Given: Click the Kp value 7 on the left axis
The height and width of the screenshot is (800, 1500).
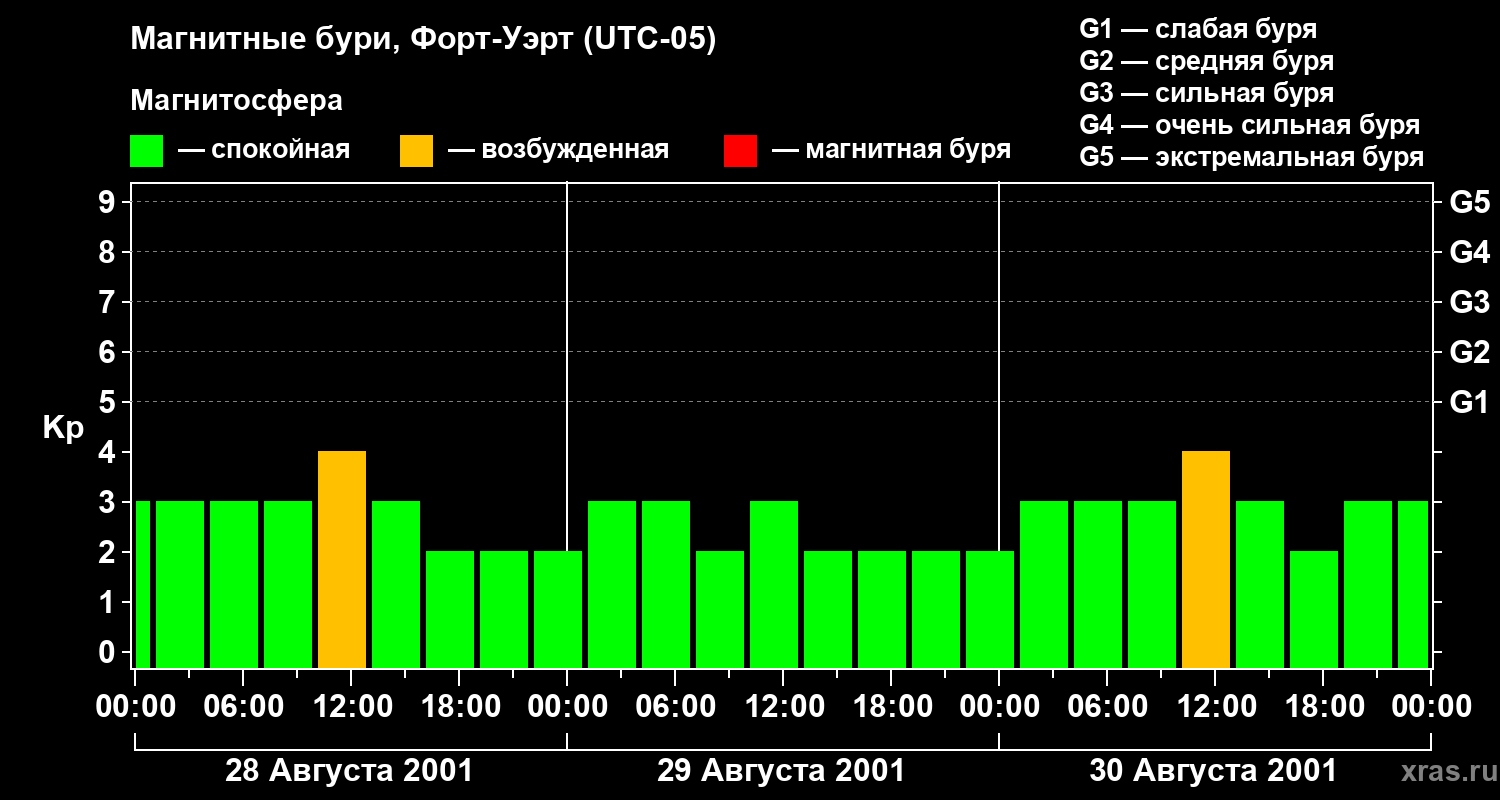Looking at the screenshot, I should pyautogui.click(x=109, y=302).
